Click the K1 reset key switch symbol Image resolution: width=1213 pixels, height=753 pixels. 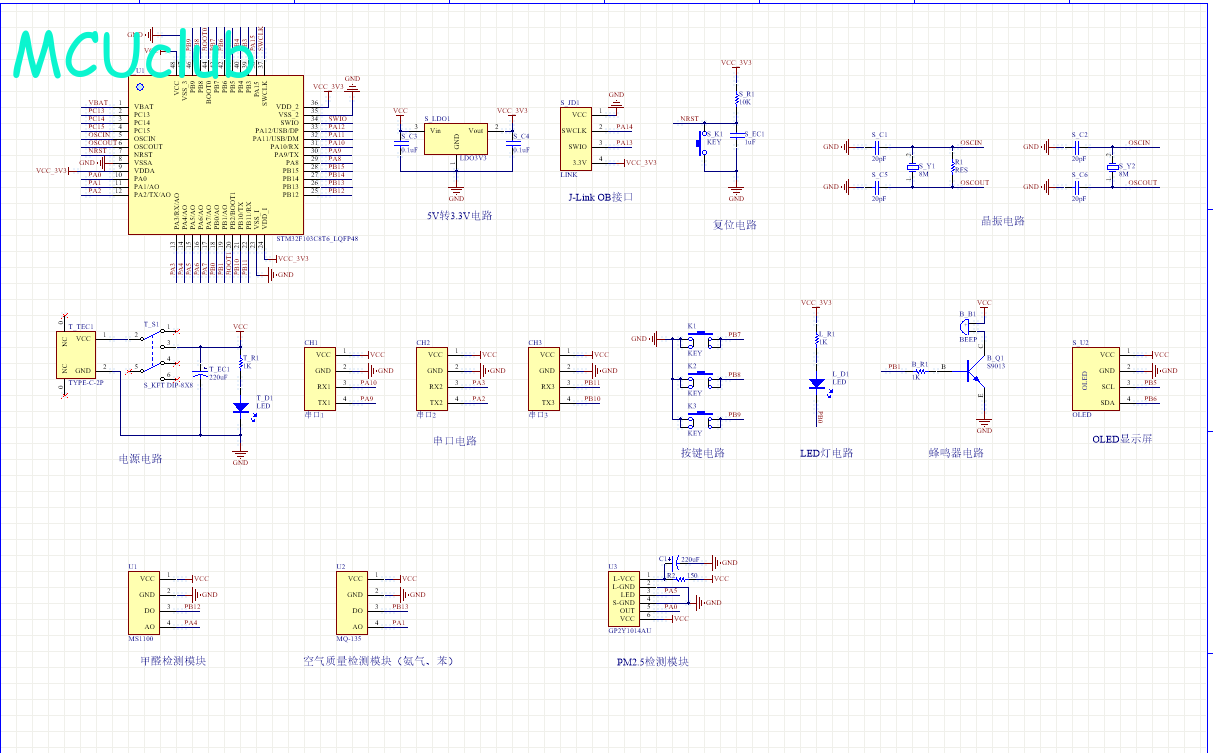coord(701,140)
